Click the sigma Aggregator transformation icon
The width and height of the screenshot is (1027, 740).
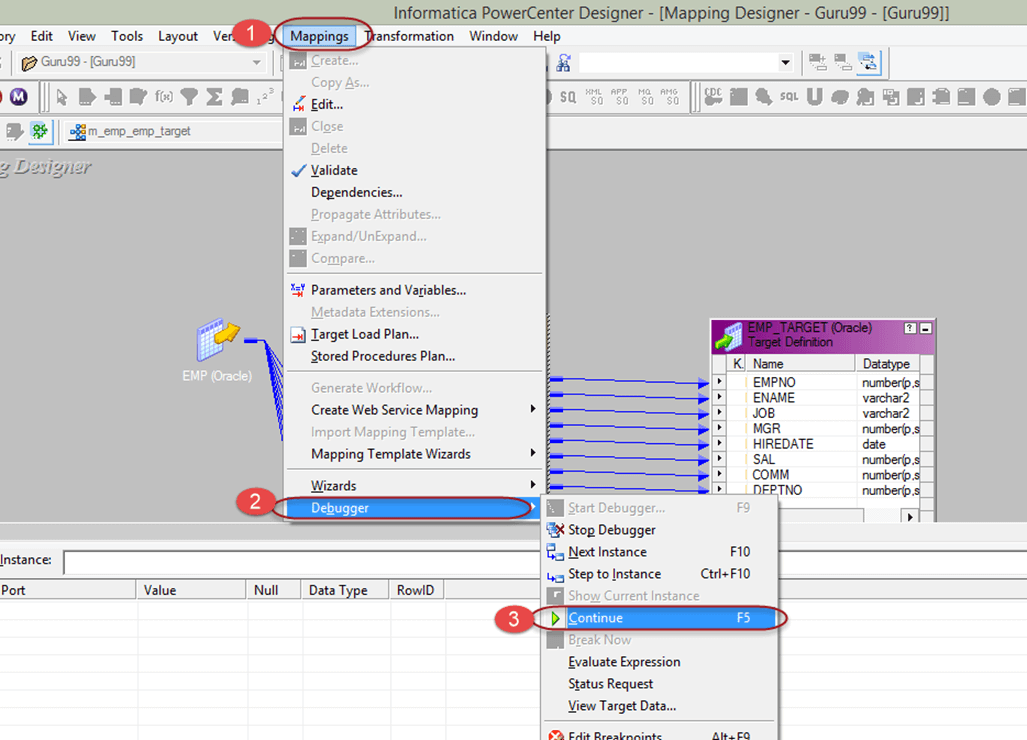coord(214,97)
